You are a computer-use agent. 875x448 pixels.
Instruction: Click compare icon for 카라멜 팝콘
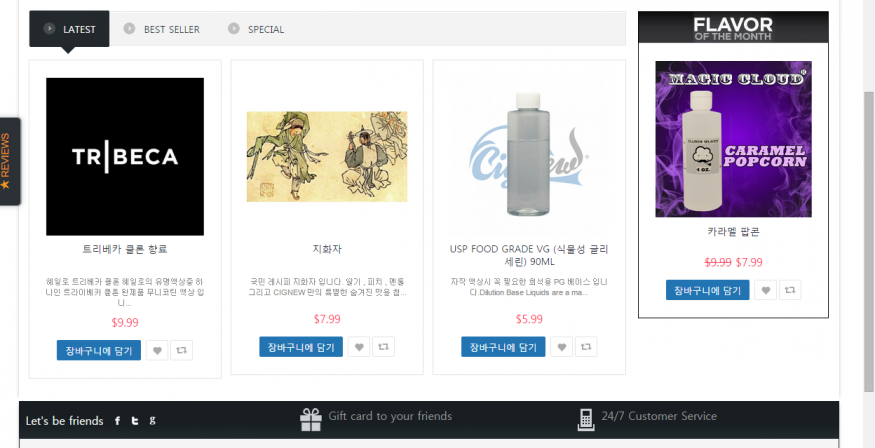[x=790, y=290]
